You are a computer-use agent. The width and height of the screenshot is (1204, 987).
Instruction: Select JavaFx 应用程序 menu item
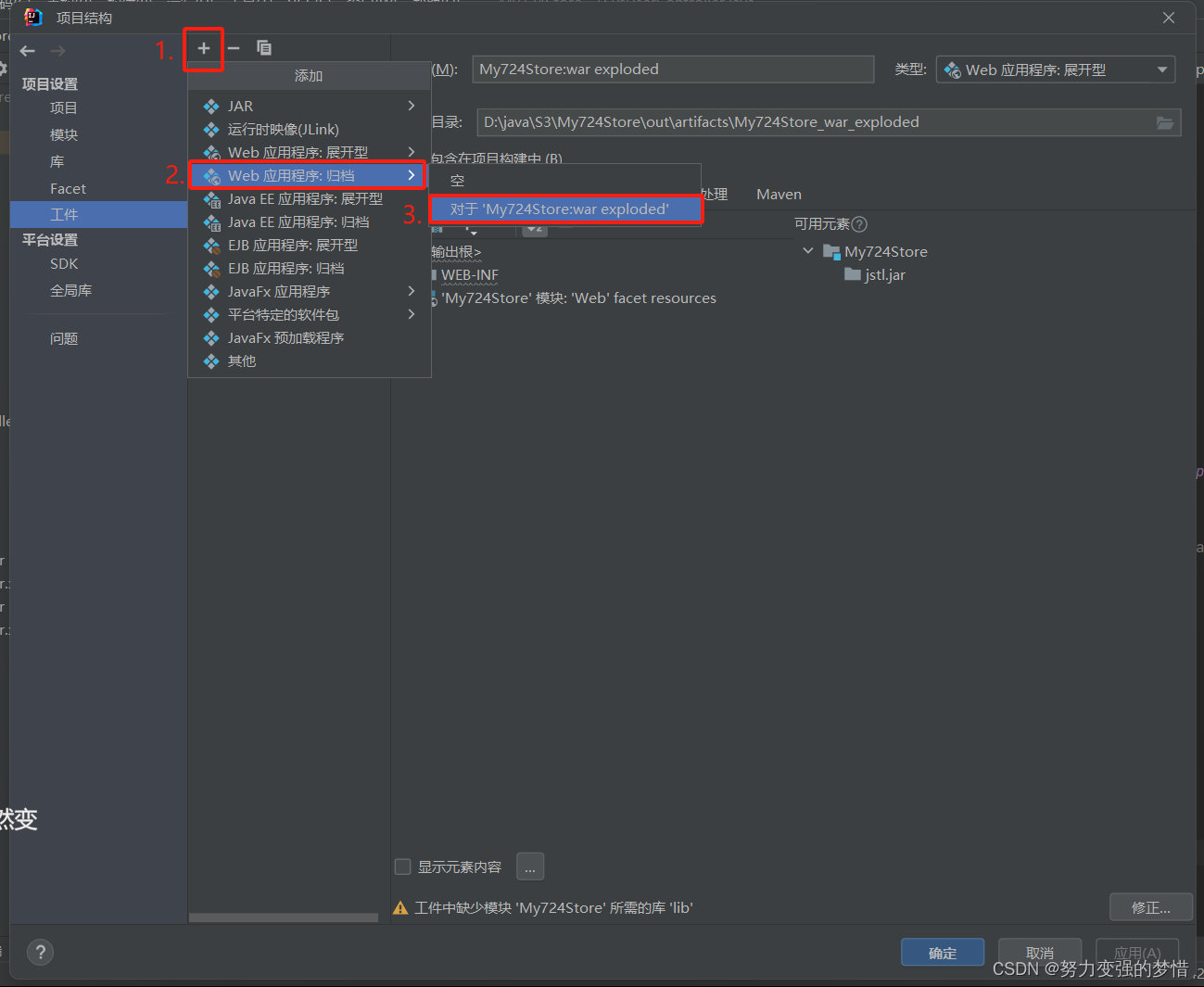point(310,291)
